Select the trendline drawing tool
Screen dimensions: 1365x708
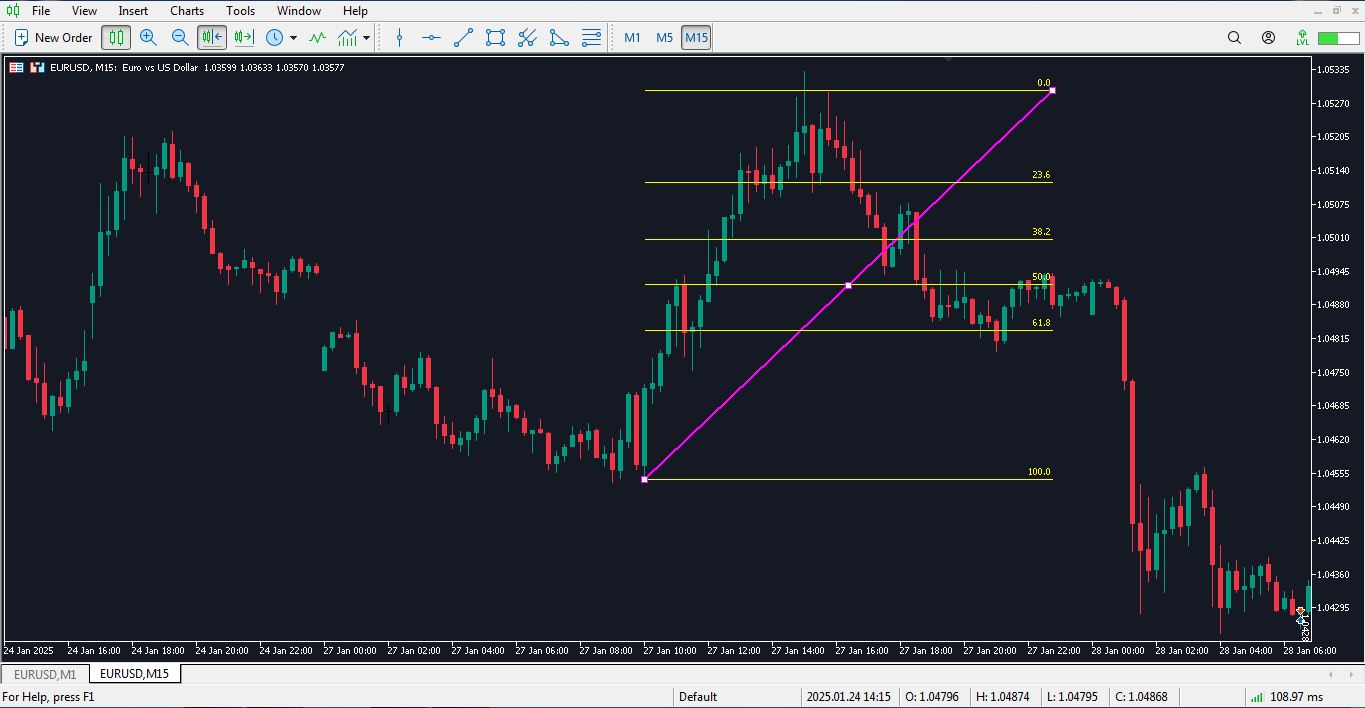point(463,38)
